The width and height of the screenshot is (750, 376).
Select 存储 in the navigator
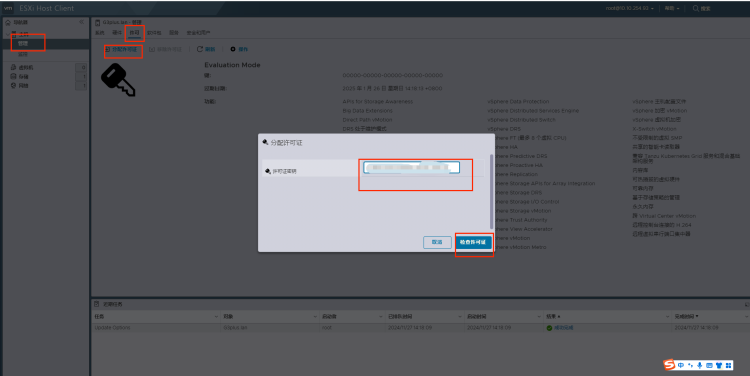23,77
